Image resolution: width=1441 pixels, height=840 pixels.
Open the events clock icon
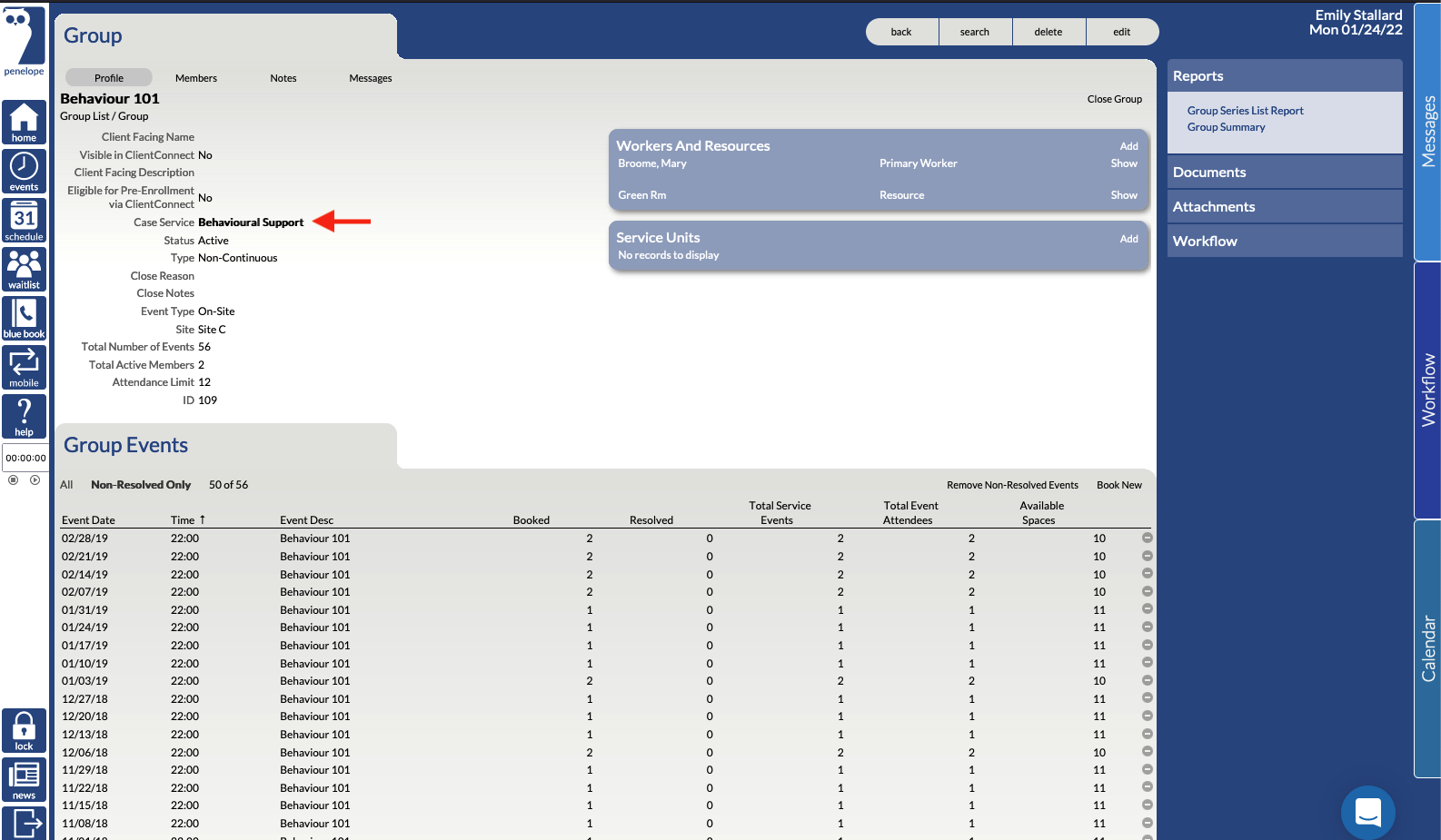(x=24, y=172)
